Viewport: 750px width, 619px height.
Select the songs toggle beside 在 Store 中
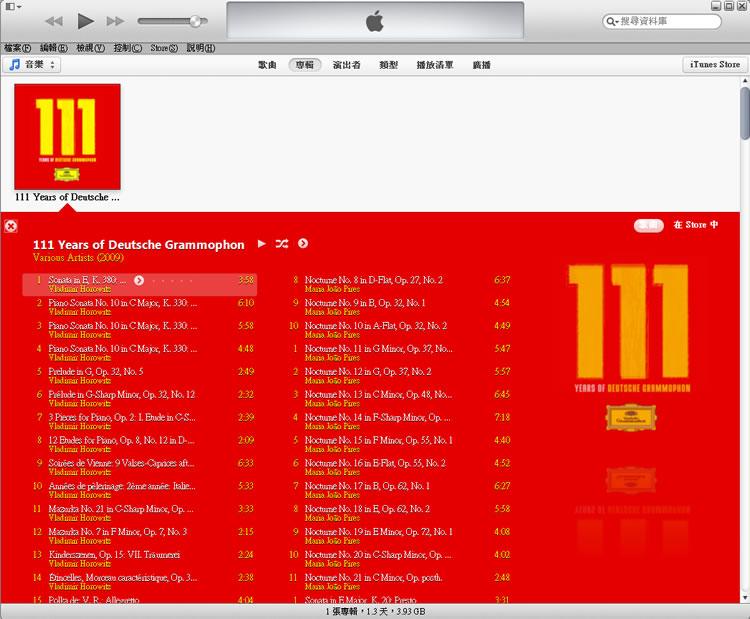point(649,225)
